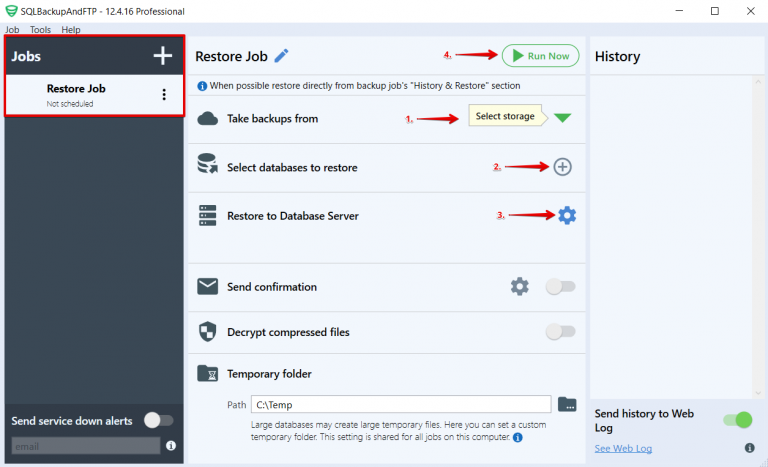This screenshot has height=467, width=768.
Task: Open the Job menu
Action: 12,30
